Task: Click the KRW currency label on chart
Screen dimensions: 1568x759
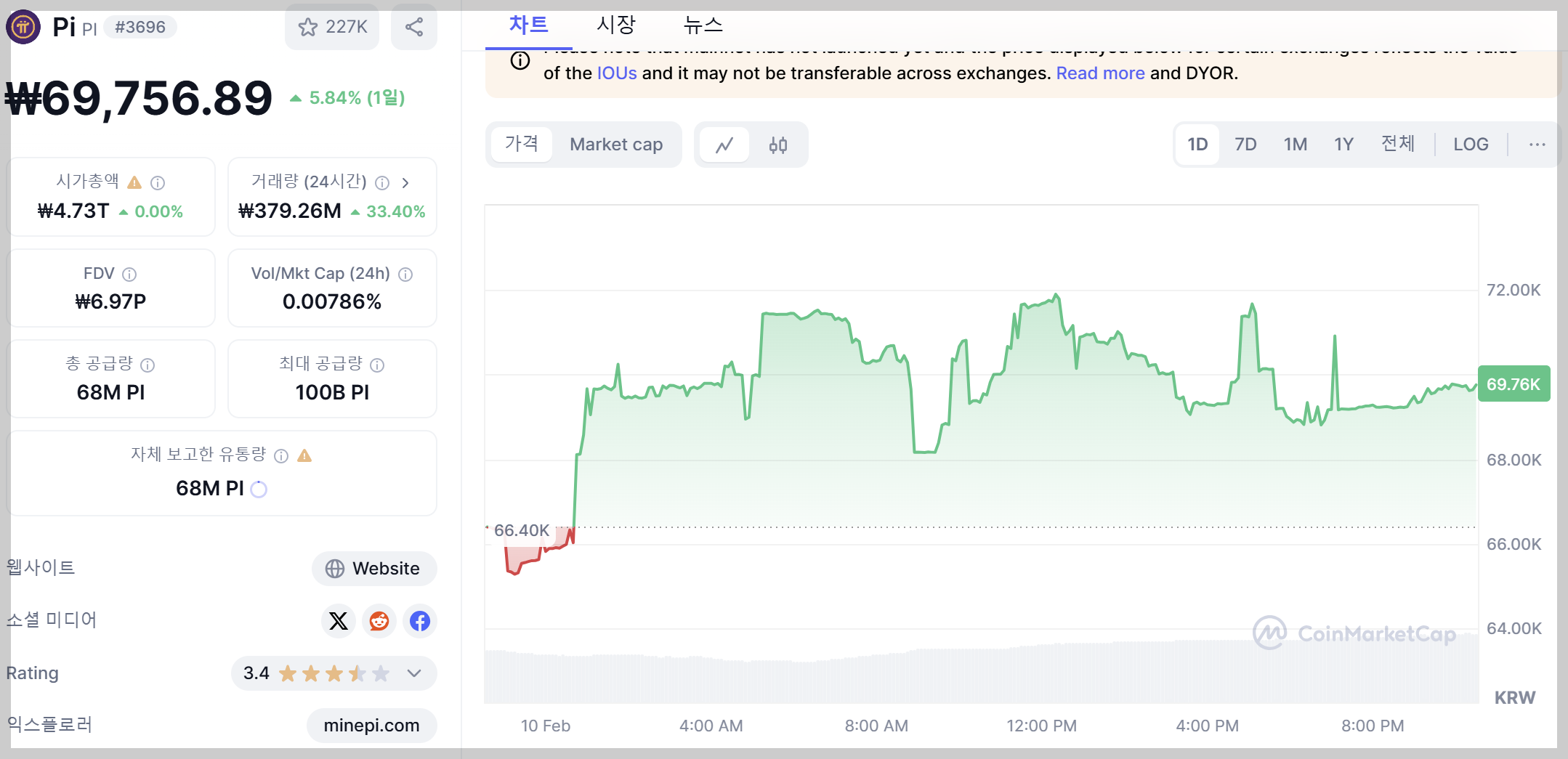Action: [x=1514, y=698]
